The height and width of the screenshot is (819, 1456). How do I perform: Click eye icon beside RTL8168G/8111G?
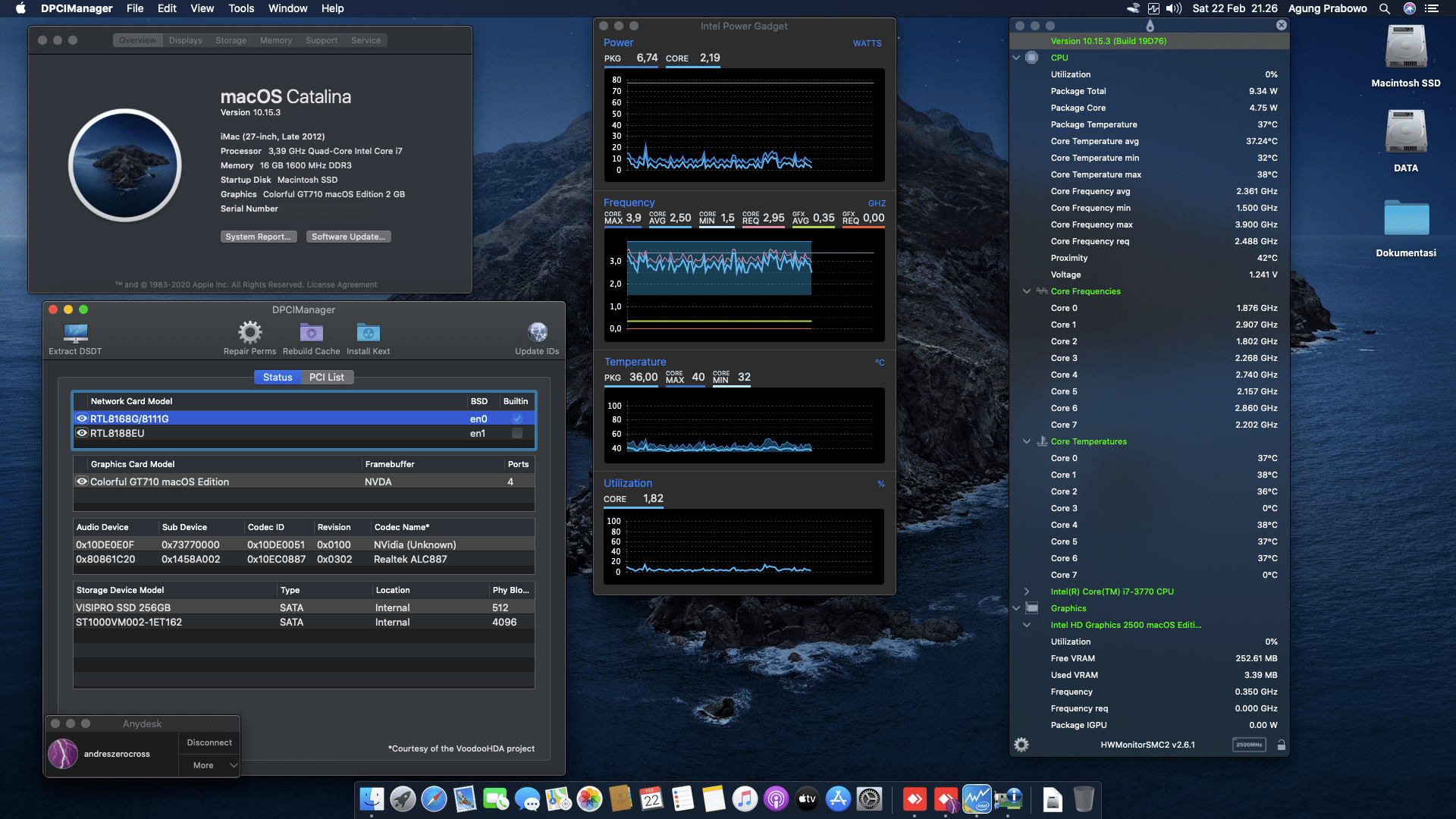point(82,419)
